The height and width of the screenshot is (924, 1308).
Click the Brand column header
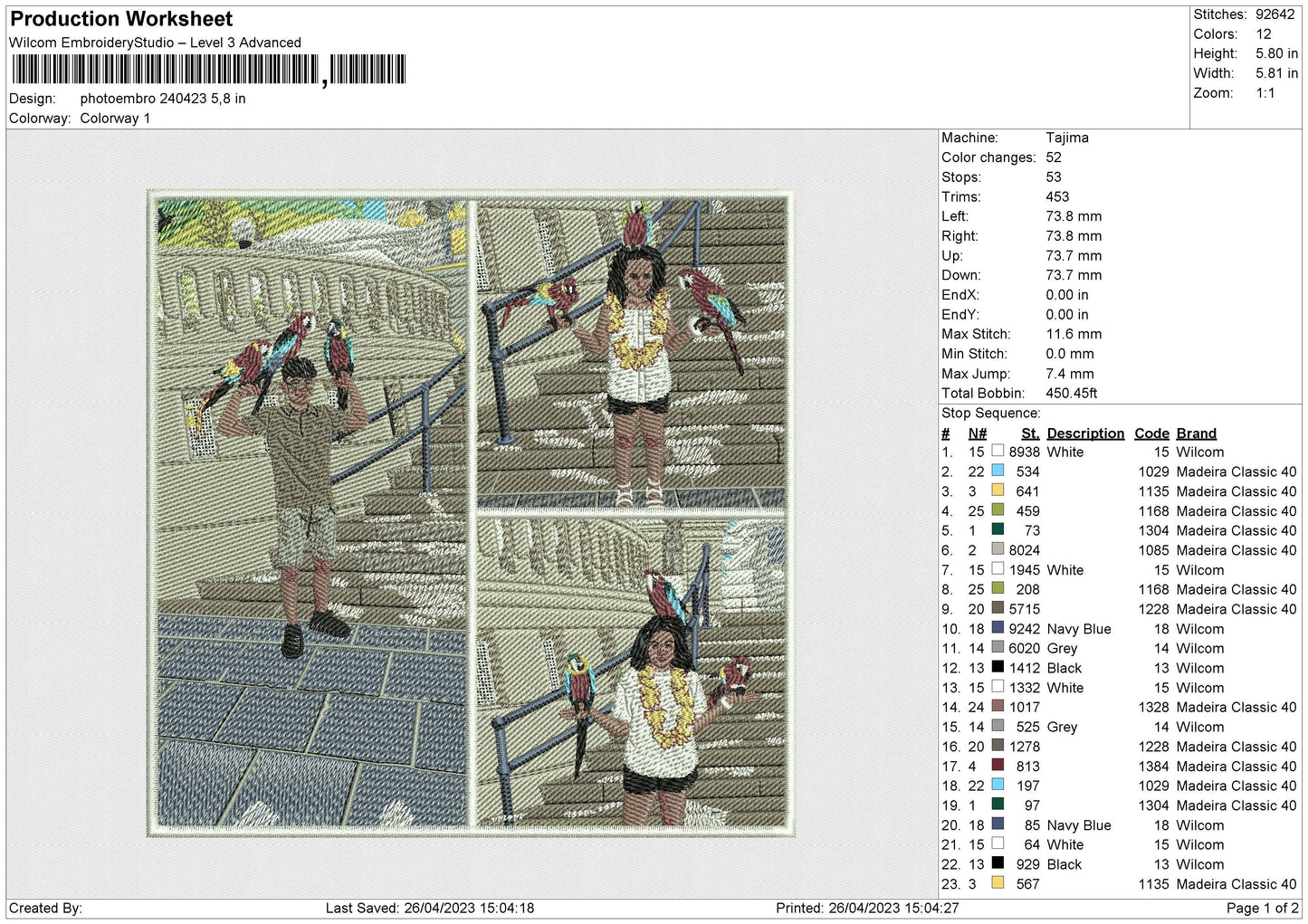[1197, 433]
